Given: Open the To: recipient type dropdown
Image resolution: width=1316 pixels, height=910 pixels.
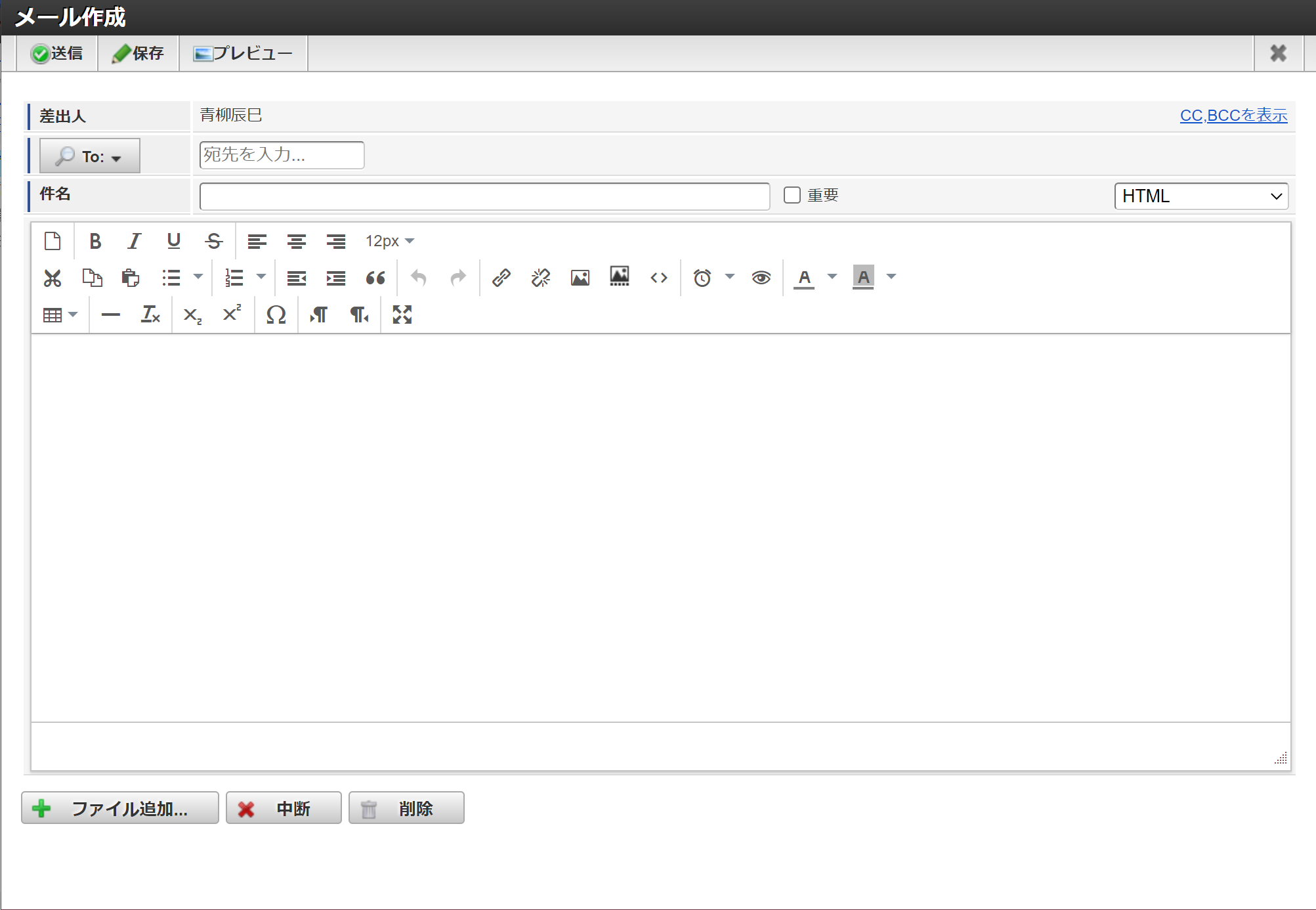Looking at the screenshot, I should tap(90, 156).
